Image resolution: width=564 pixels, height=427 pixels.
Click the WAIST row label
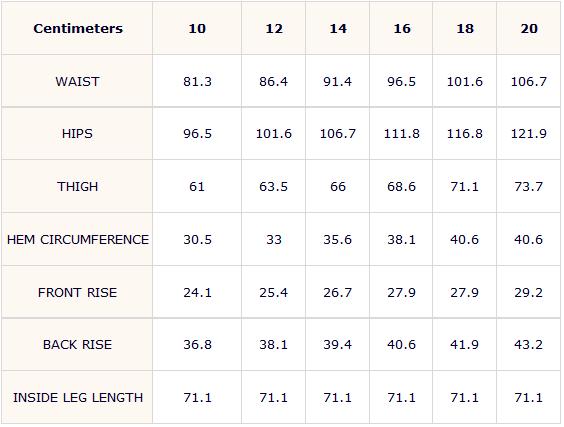(x=77, y=82)
